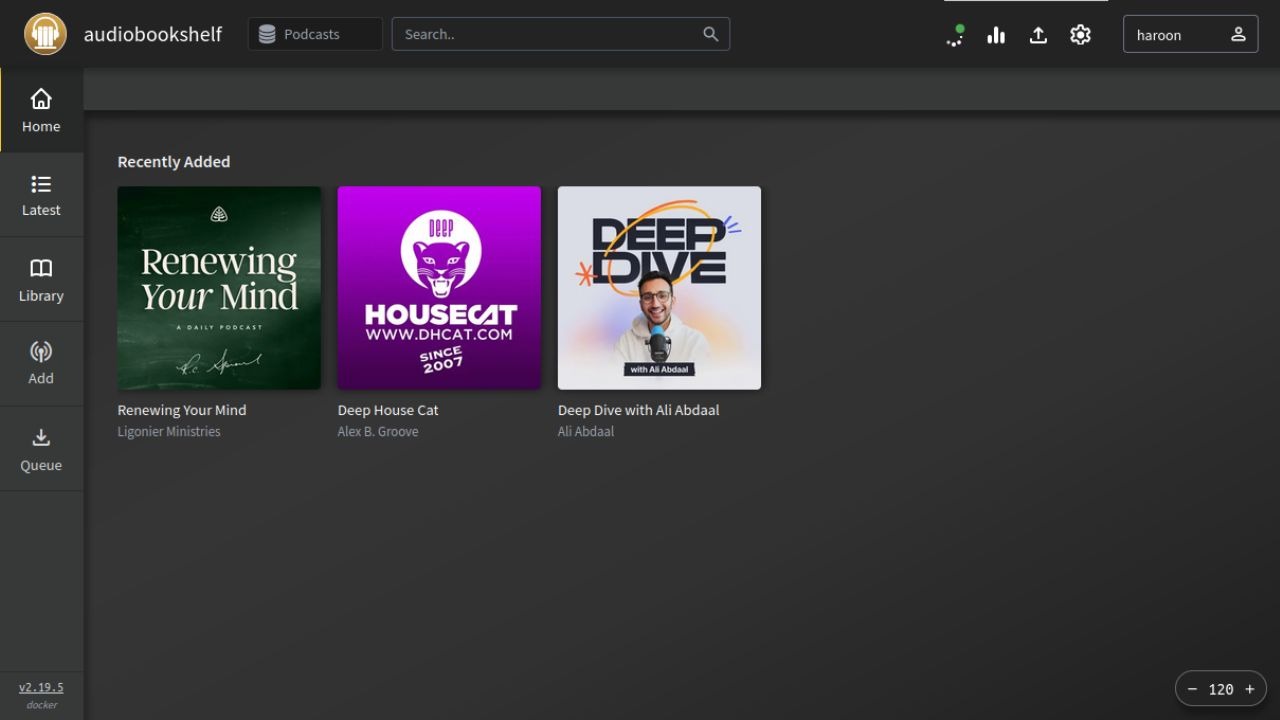
Task: Go to the Home sidebar tab
Action: click(41, 110)
